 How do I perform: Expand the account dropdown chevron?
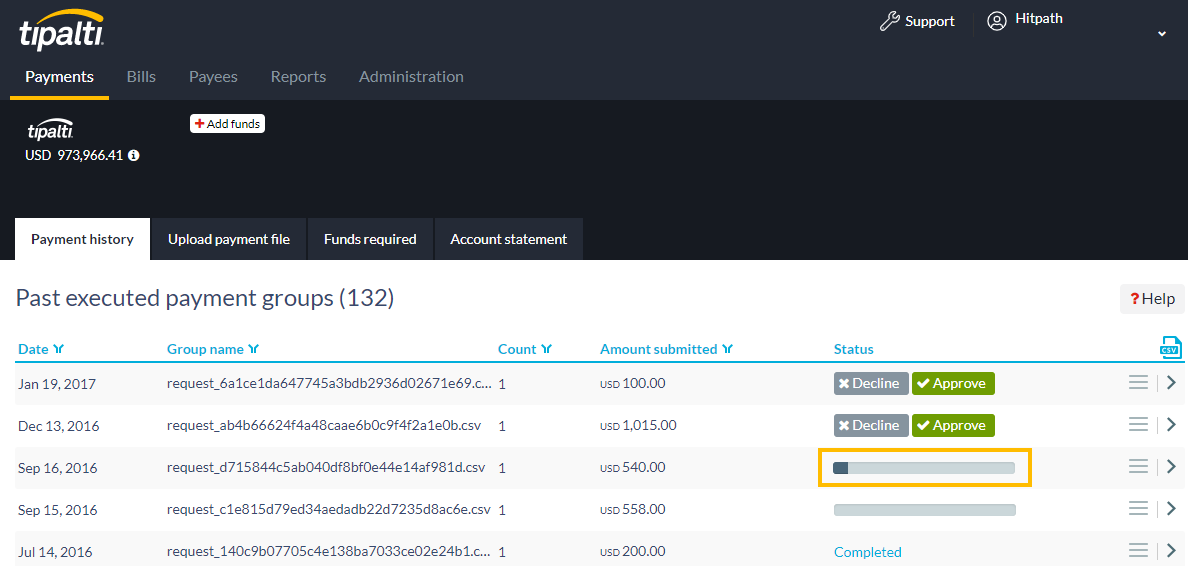point(1162,34)
